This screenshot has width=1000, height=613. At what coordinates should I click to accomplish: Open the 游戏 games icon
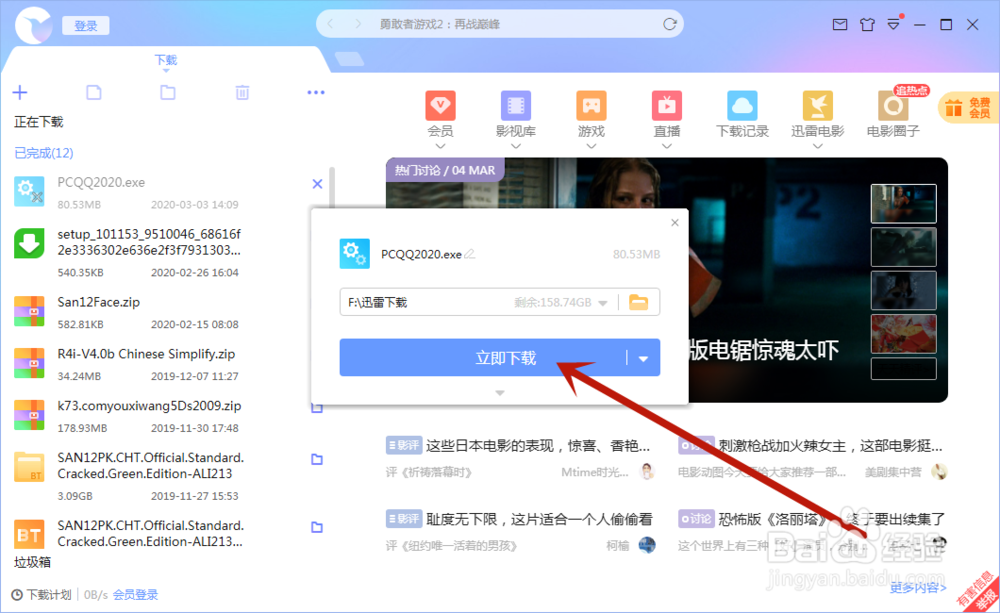click(591, 106)
